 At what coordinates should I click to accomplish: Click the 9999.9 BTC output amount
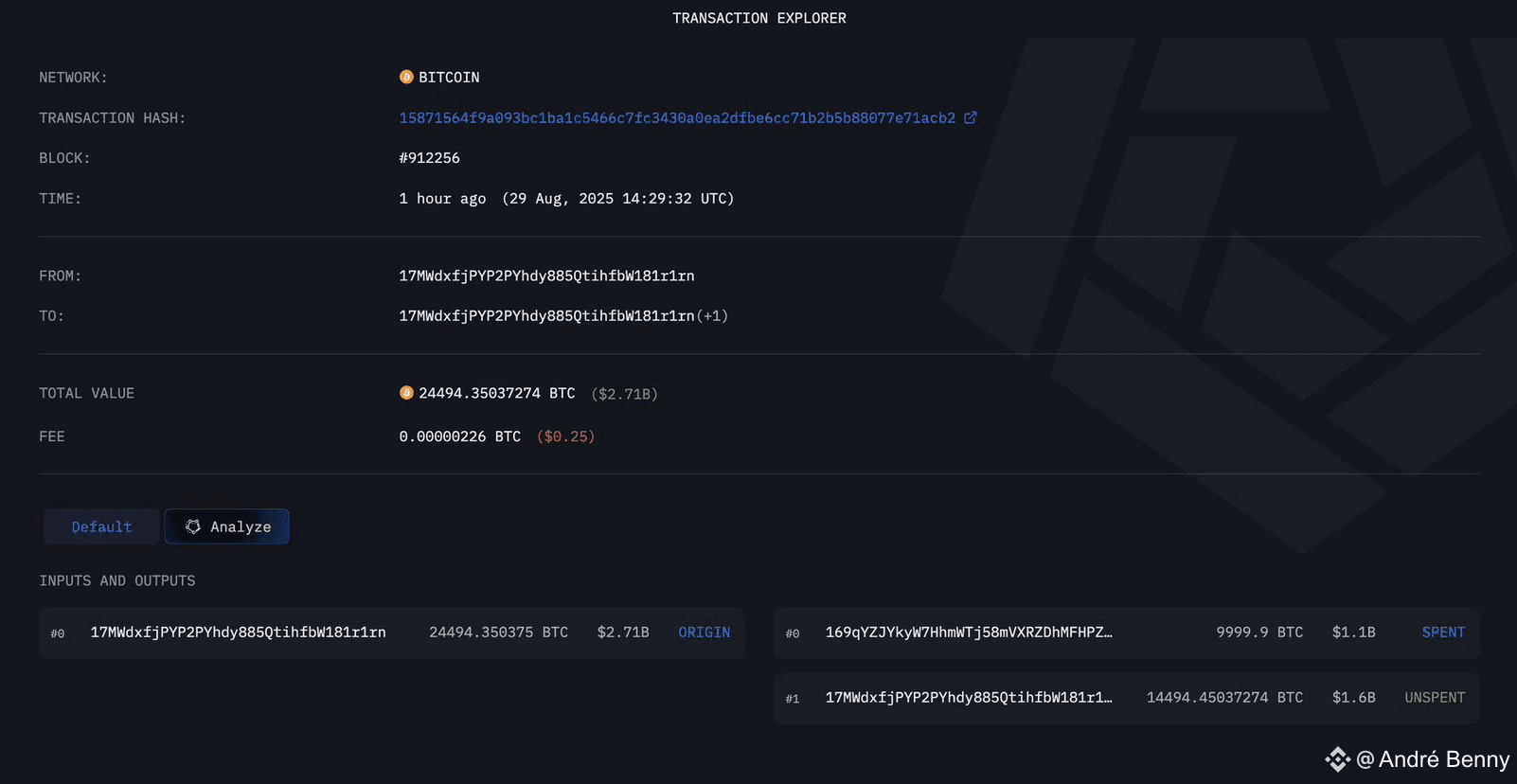1259,633
